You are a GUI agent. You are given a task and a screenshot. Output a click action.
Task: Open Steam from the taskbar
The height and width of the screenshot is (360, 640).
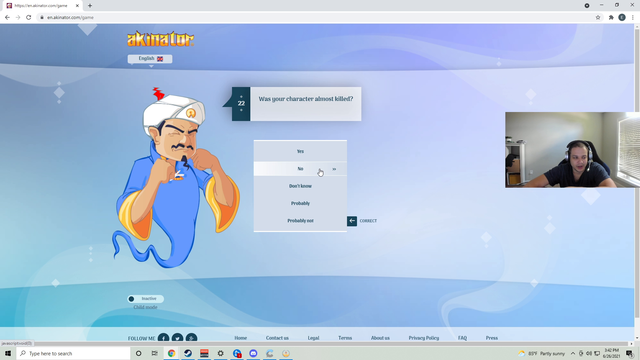(x=188, y=353)
